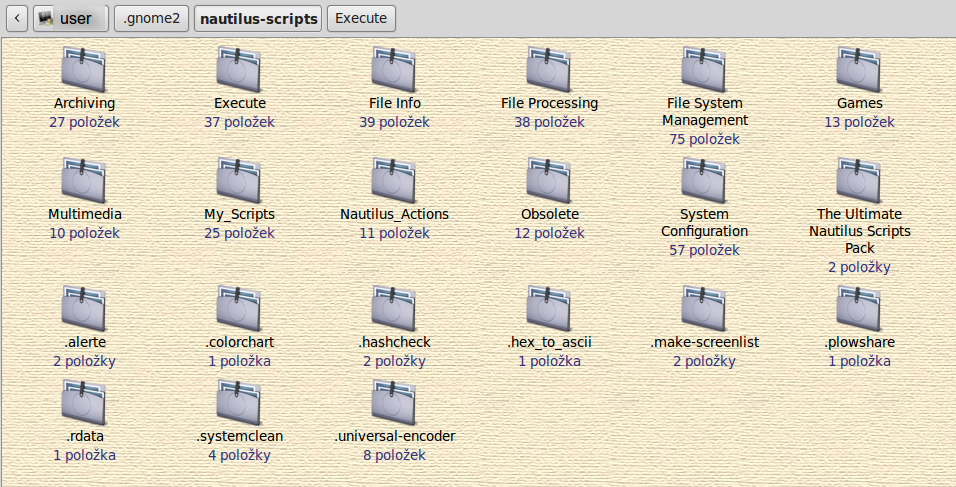Select the .alerte hidden folder icon
956x487 pixels.
pos(84,308)
